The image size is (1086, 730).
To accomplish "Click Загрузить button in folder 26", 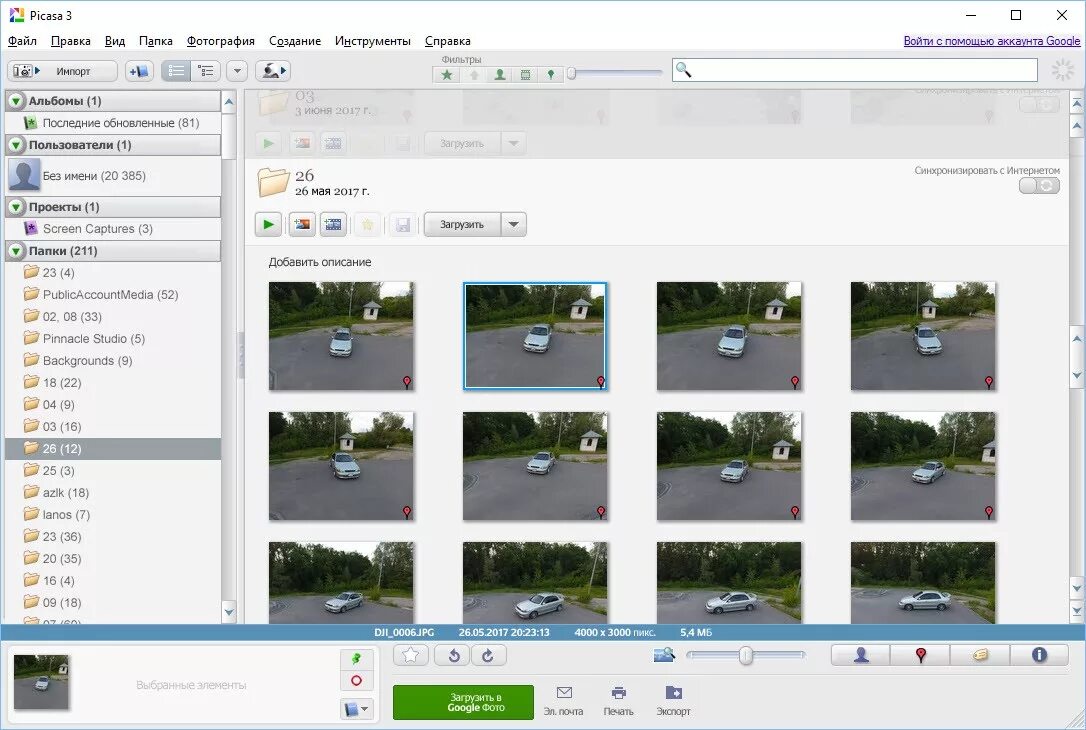I will tap(462, 224).
